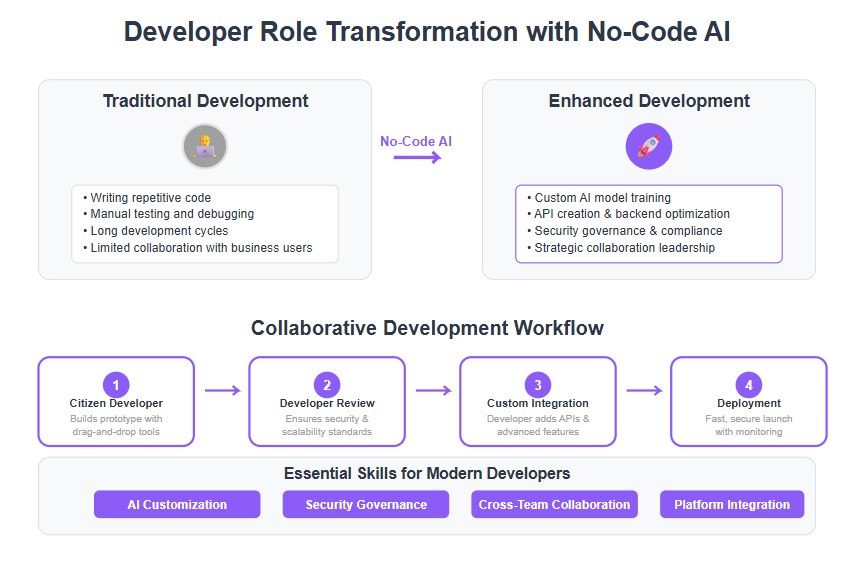The image size is (865, 564).
Task: Click the No-Code AI label
Action: [x=416, y=141]
